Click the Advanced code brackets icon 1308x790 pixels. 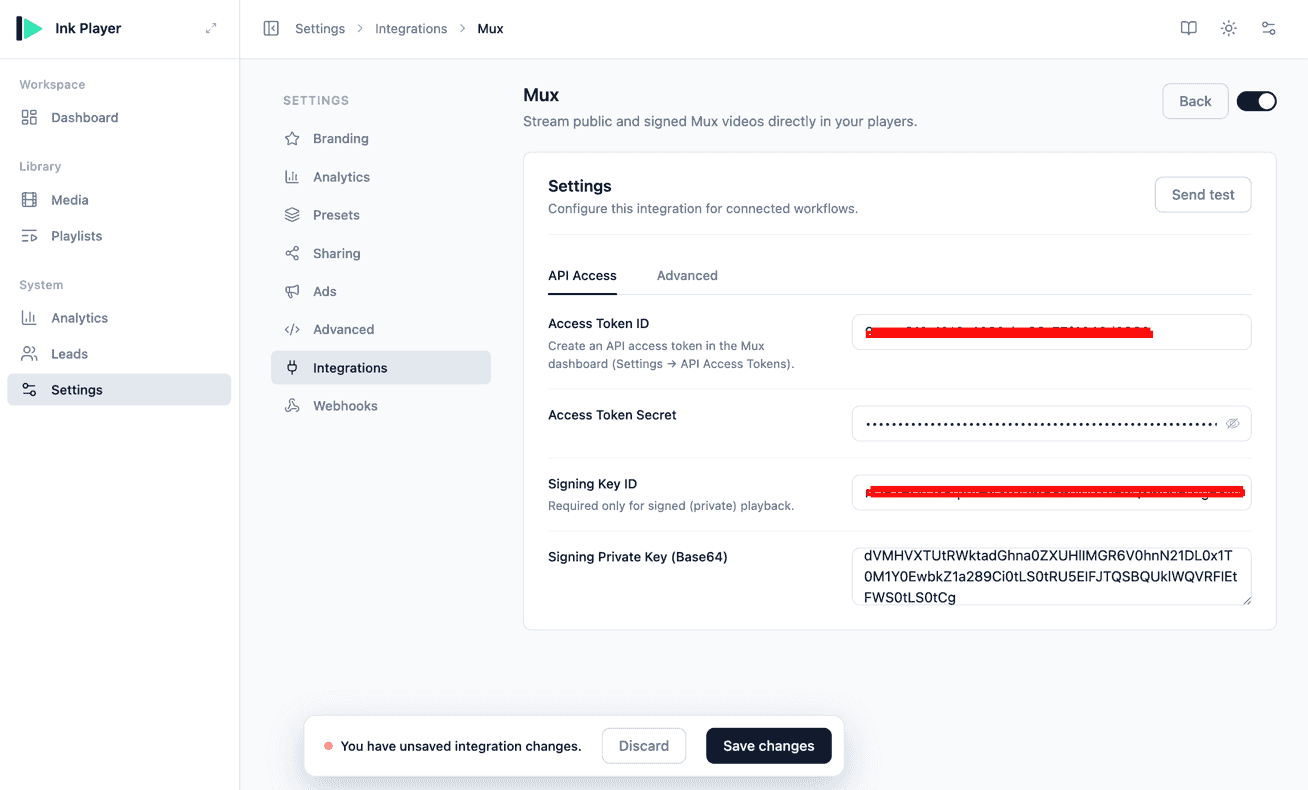click(x=292, y=329)
